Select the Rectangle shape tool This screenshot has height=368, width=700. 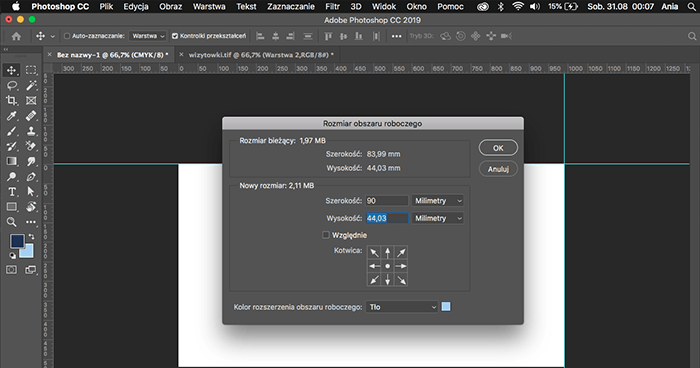11,207
